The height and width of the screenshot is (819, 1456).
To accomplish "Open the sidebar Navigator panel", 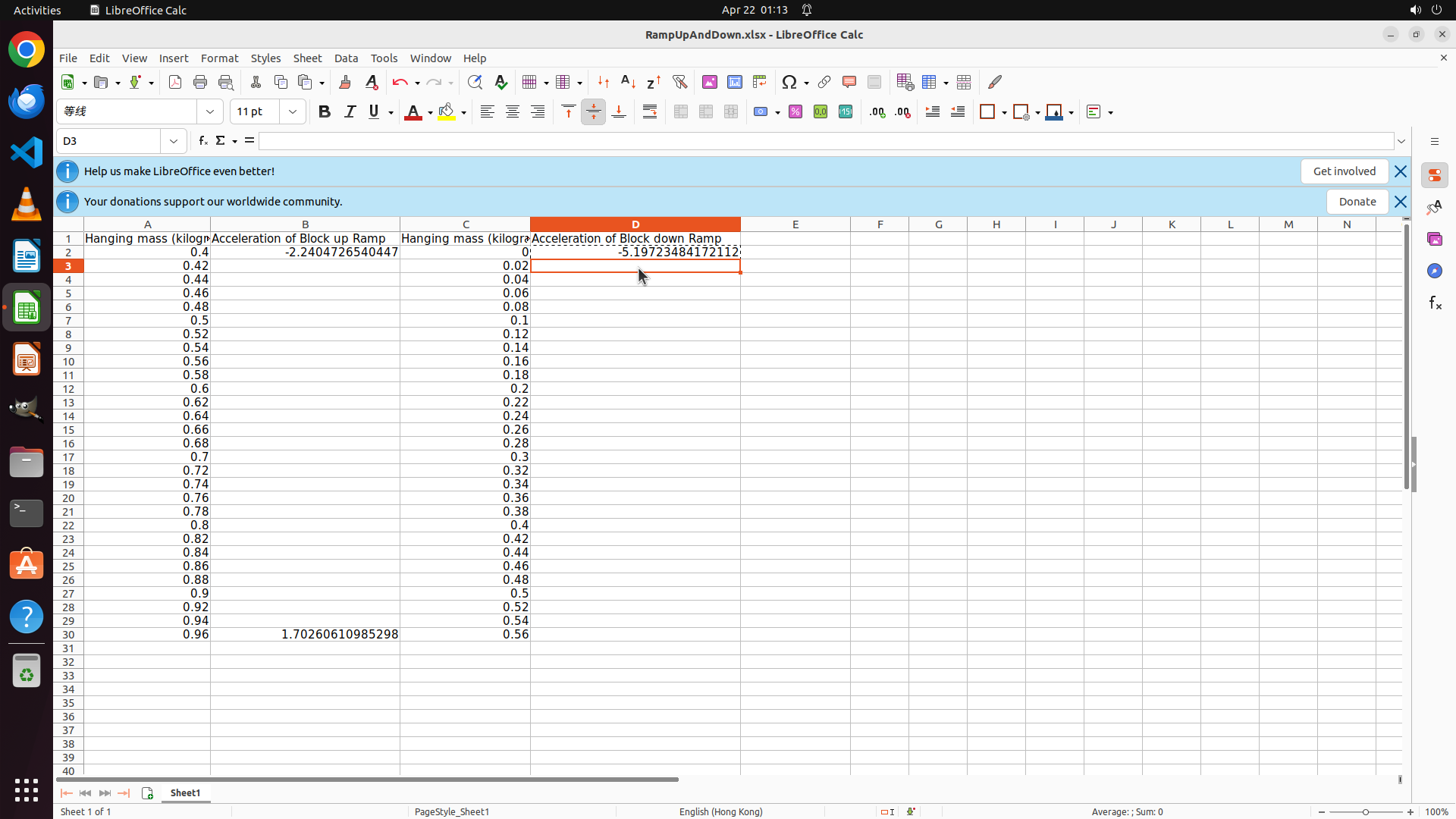I will click(x=1434, y=271).
